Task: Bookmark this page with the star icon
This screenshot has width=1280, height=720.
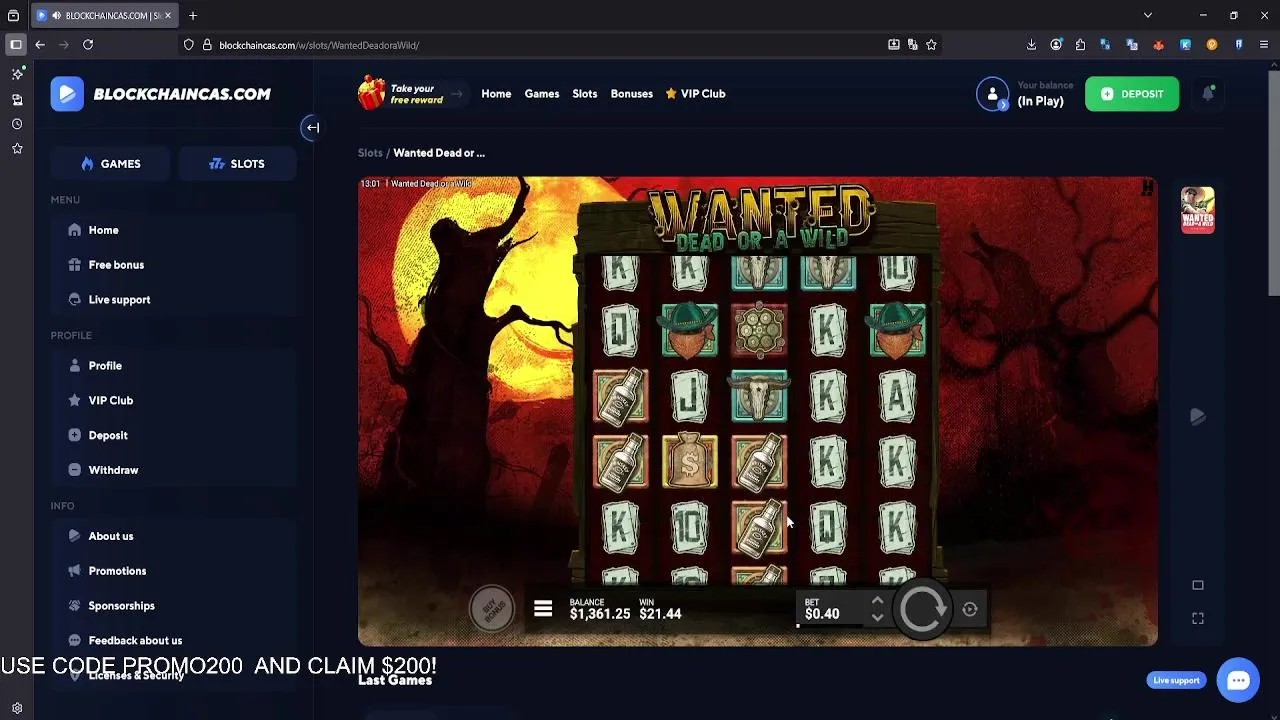Action: click(931, 45)
